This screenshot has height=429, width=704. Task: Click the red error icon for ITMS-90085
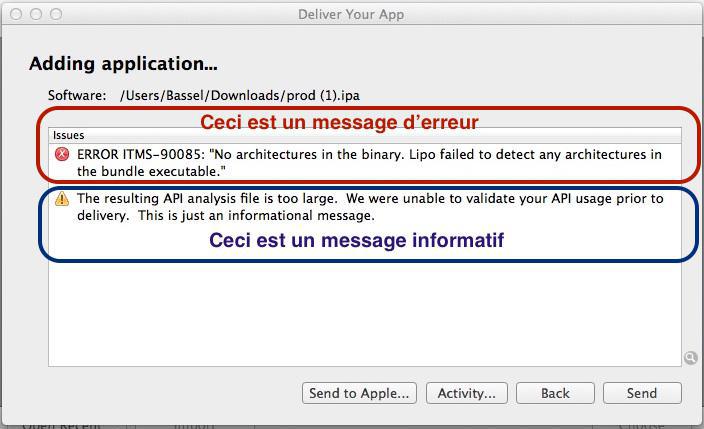(63, 155)
